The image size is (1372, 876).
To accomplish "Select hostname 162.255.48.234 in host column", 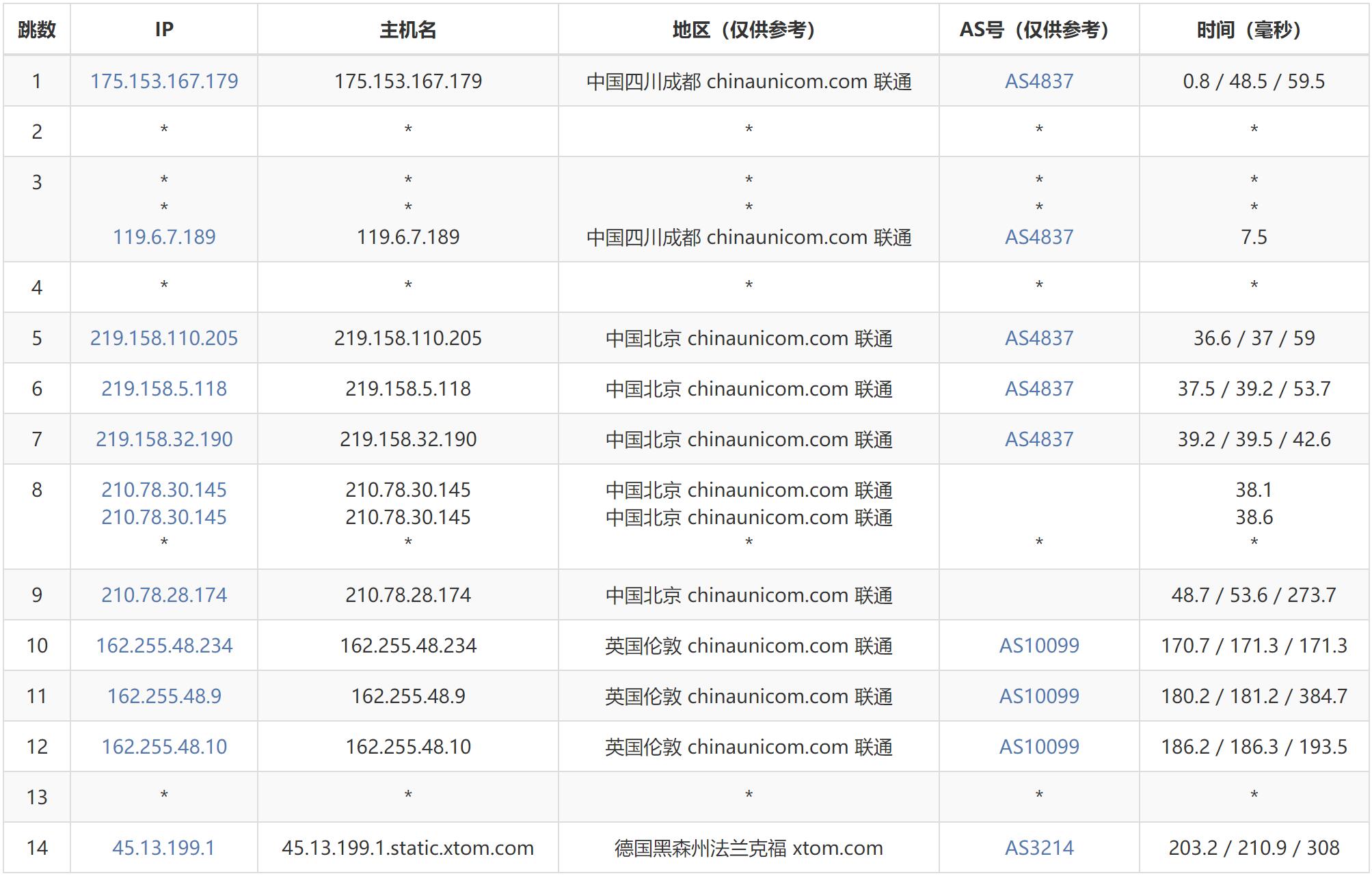I will 408,646.
